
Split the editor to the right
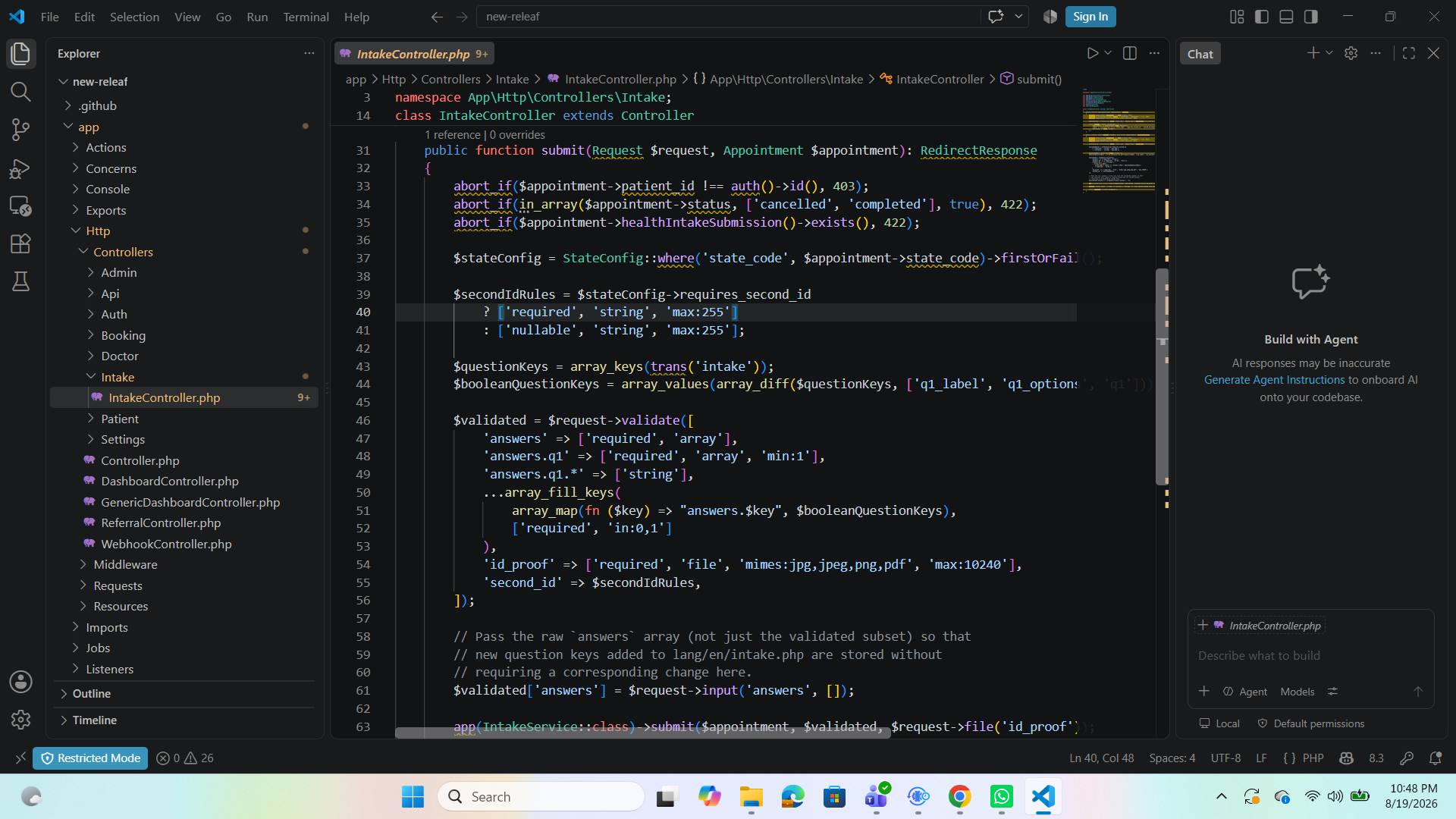(1129, 53)
